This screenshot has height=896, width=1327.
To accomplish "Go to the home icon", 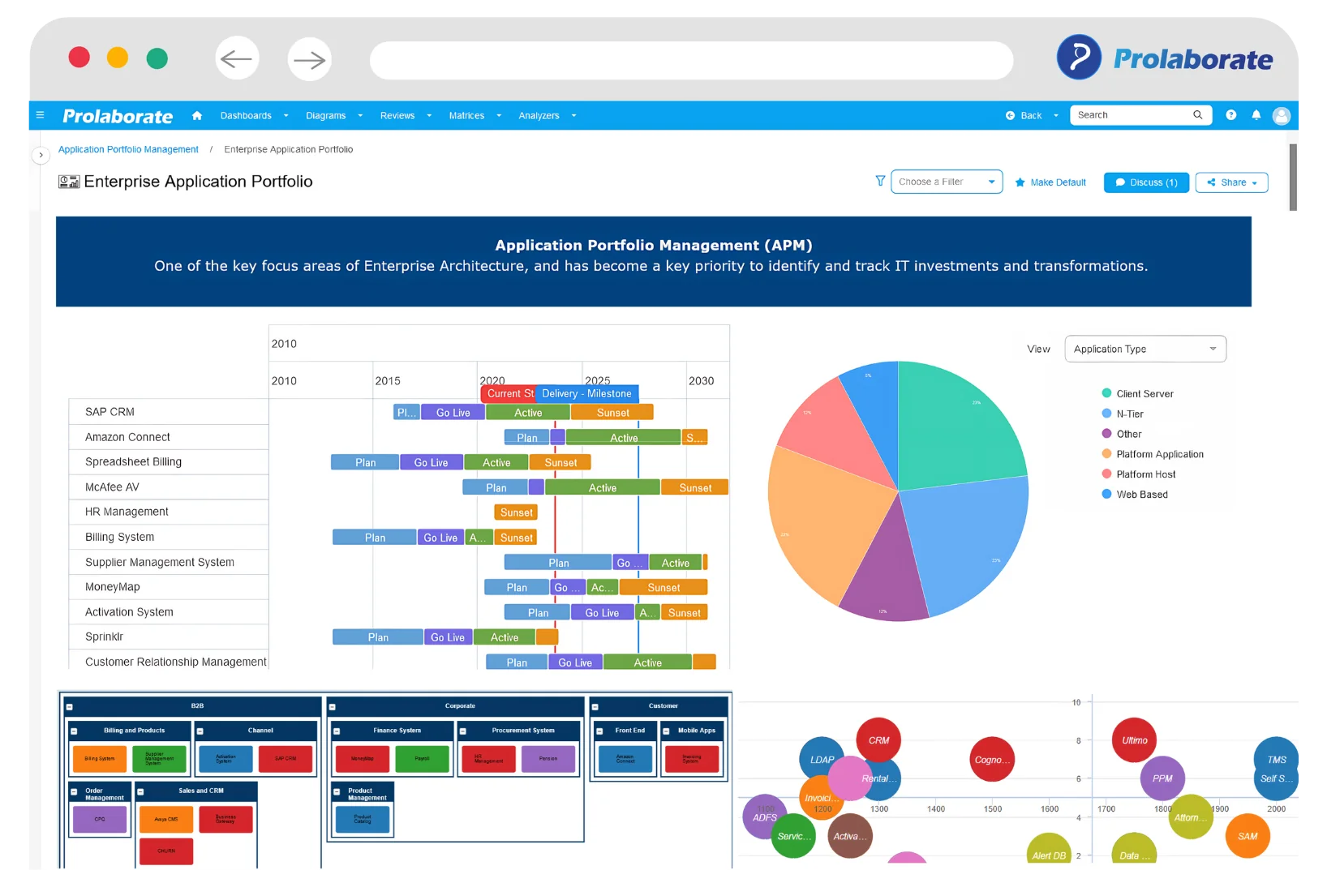I will [197, 115].
